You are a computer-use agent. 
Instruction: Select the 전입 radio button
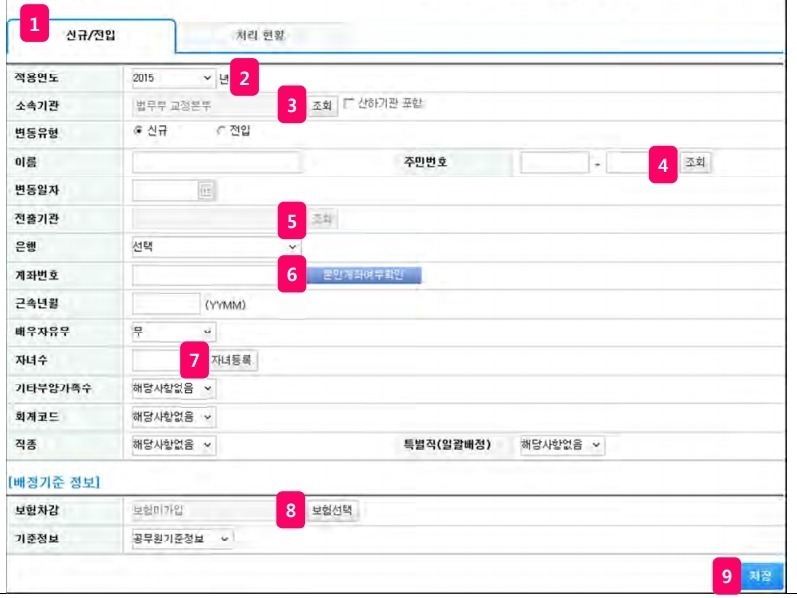pyautogui.click(x=221, y=131)
